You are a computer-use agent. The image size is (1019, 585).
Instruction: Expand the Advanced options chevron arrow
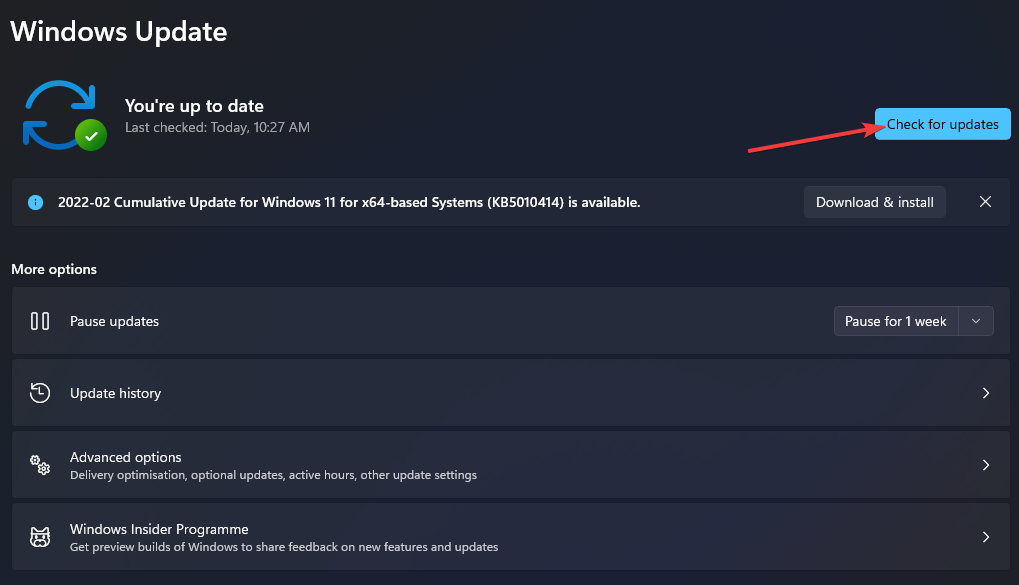click(x=985, y=465)
